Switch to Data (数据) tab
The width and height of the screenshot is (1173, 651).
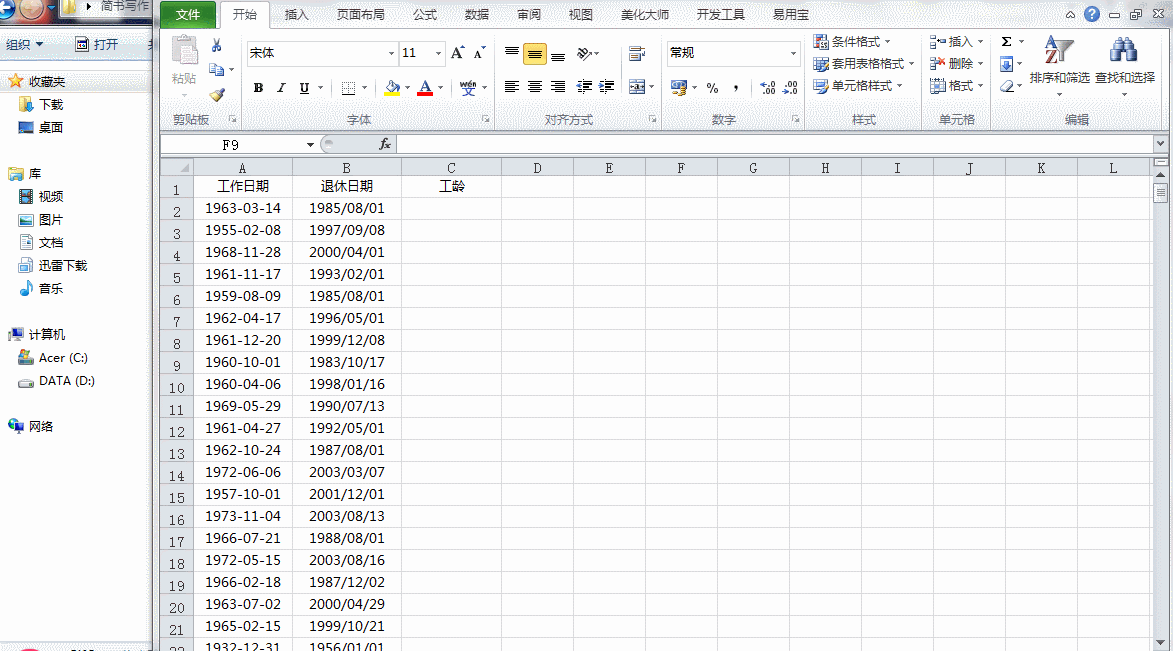[x=477, y=14]
